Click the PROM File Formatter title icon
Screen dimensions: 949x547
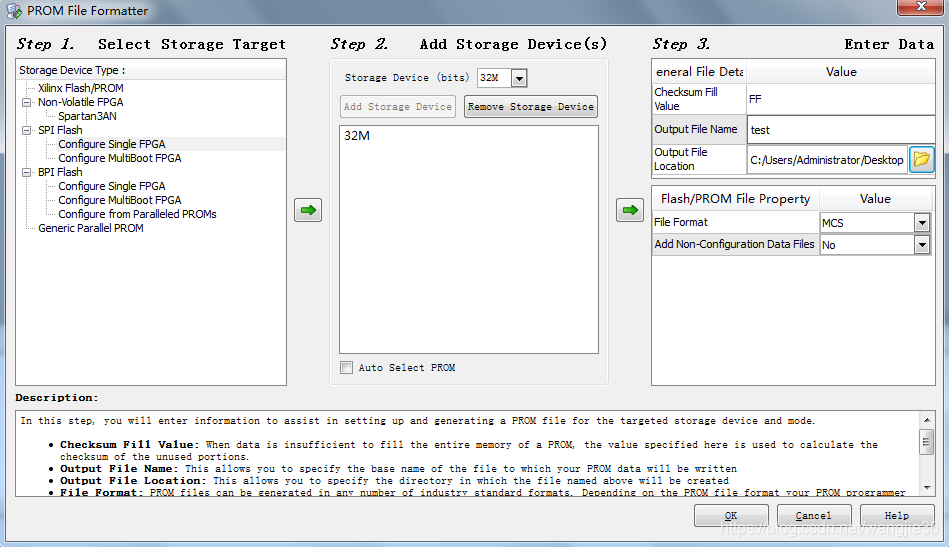point(14,11)
